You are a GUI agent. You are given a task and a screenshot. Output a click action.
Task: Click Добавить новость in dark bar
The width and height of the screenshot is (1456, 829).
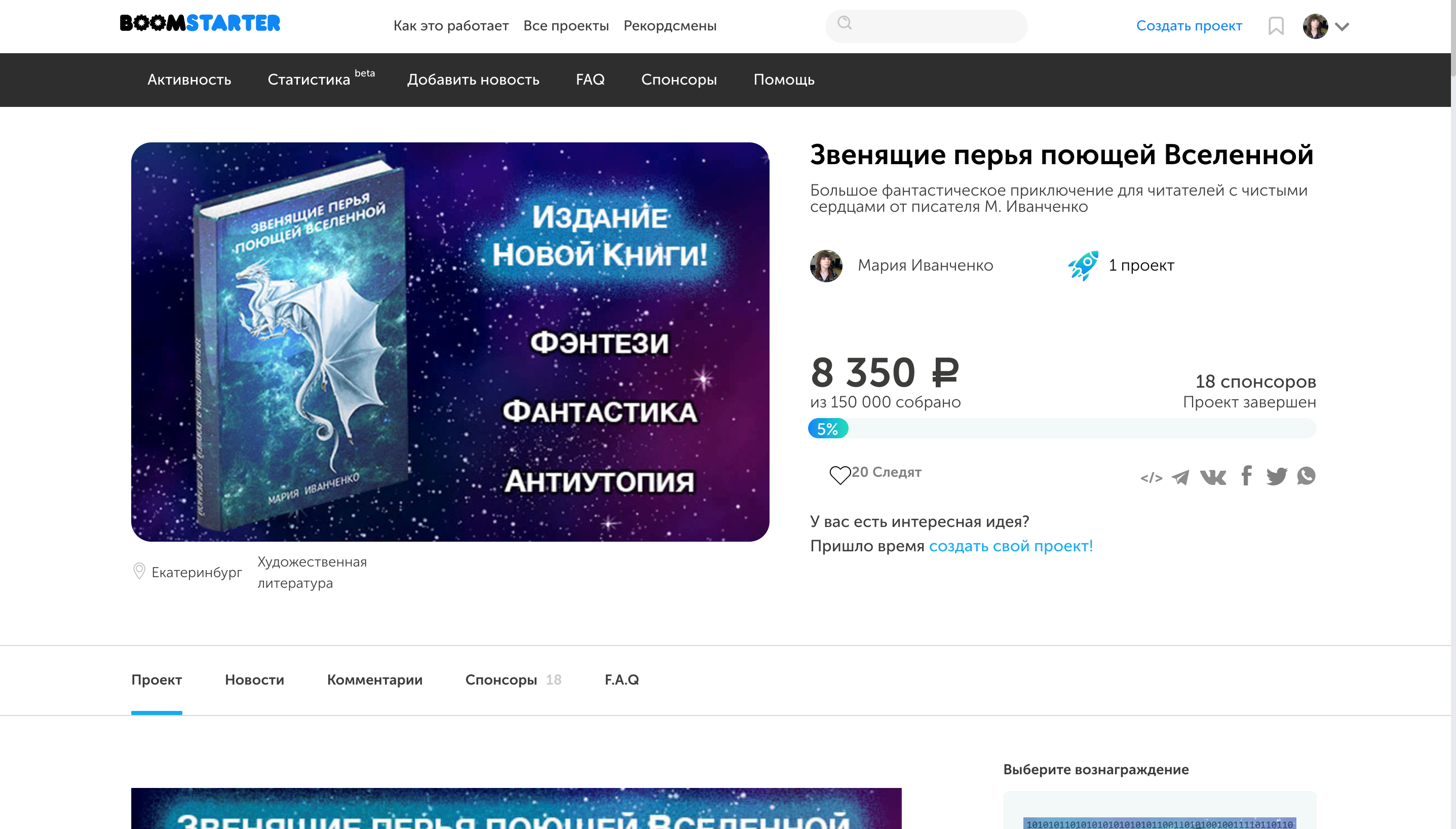click(473, 80)
